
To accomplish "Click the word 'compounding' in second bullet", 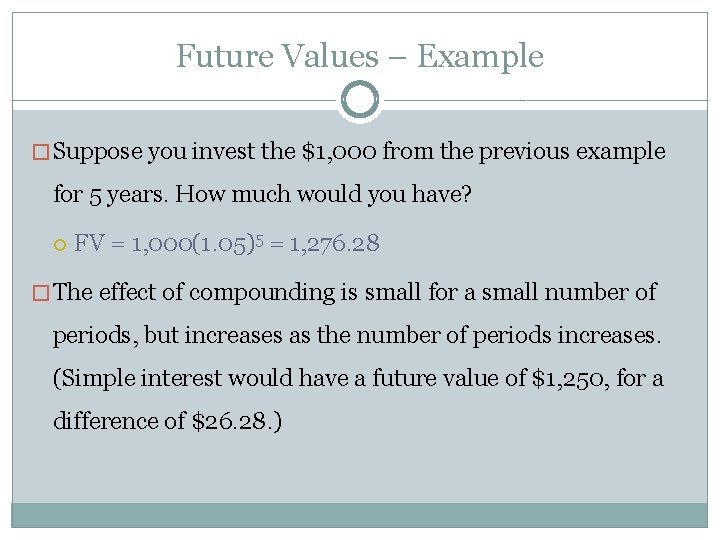I will (x=262, y=293).
